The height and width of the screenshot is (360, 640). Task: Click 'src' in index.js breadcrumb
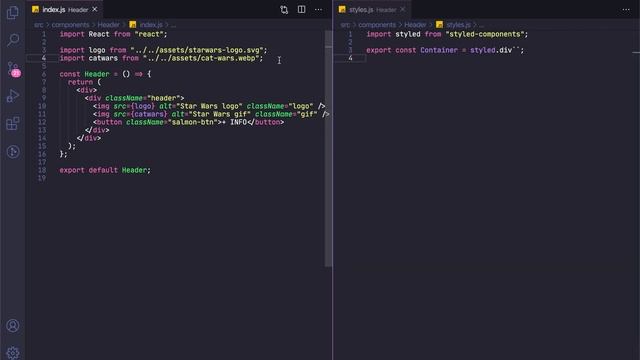38,25
